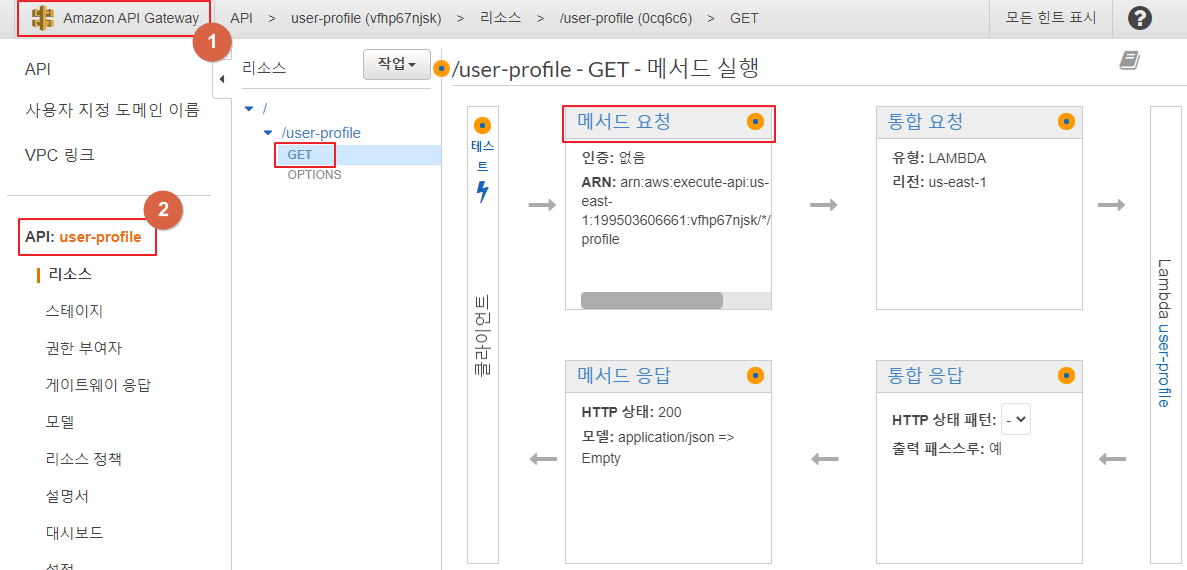The height and width of the screenshot is (570, 1187).
Task: Click the 출력 패스스루: 예 text
Action: (x=947, y=448)
